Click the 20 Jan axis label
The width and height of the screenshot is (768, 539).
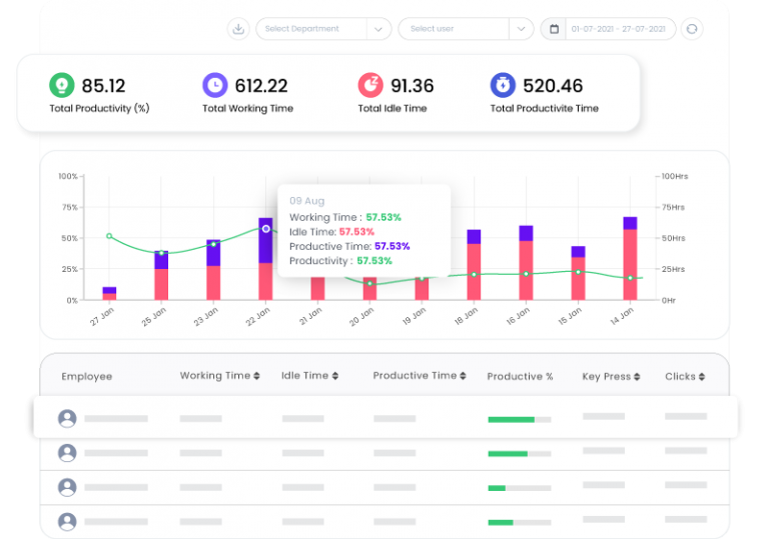tap(361, 316)
